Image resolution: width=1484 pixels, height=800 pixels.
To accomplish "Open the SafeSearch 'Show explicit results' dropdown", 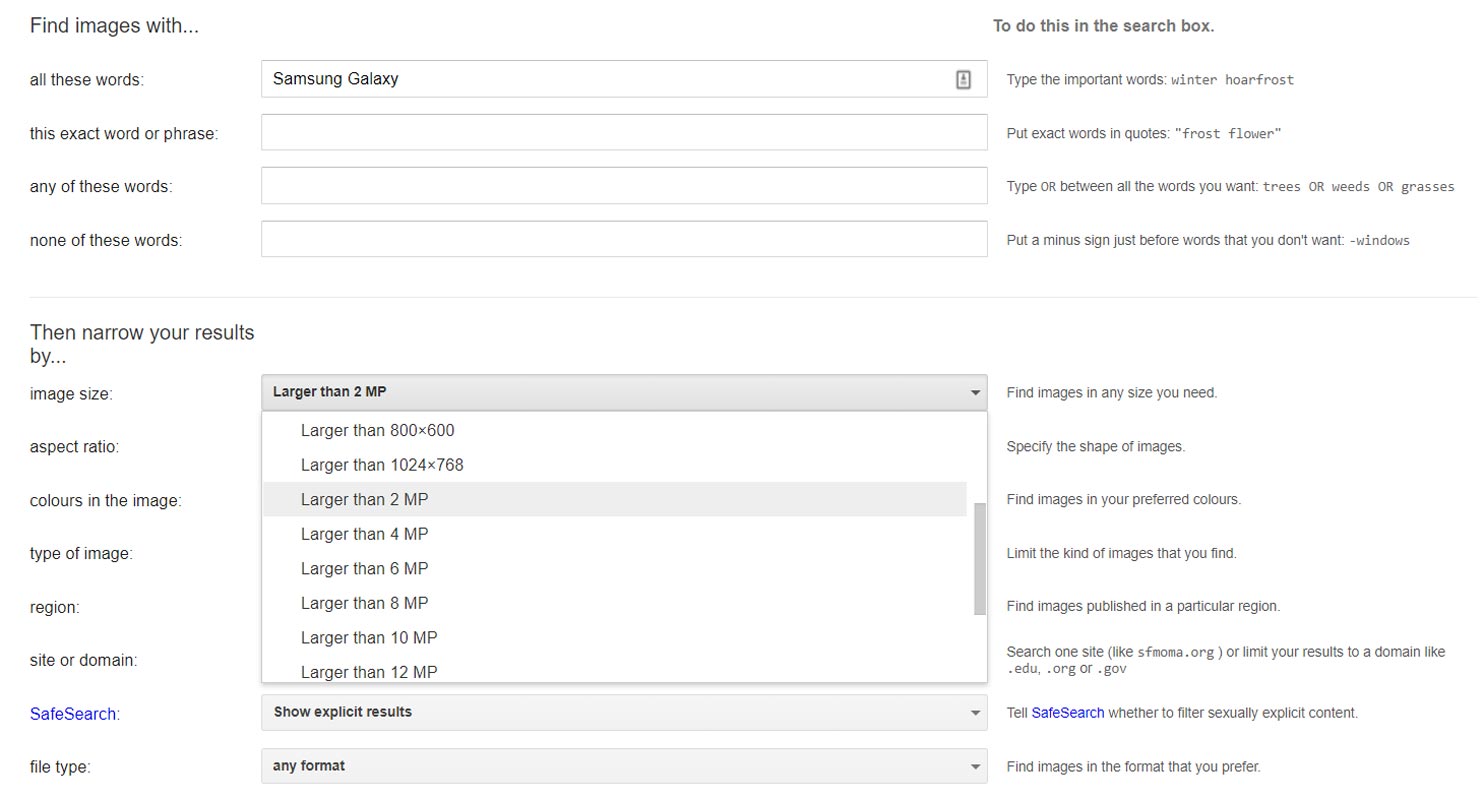I will click(624, 713).
